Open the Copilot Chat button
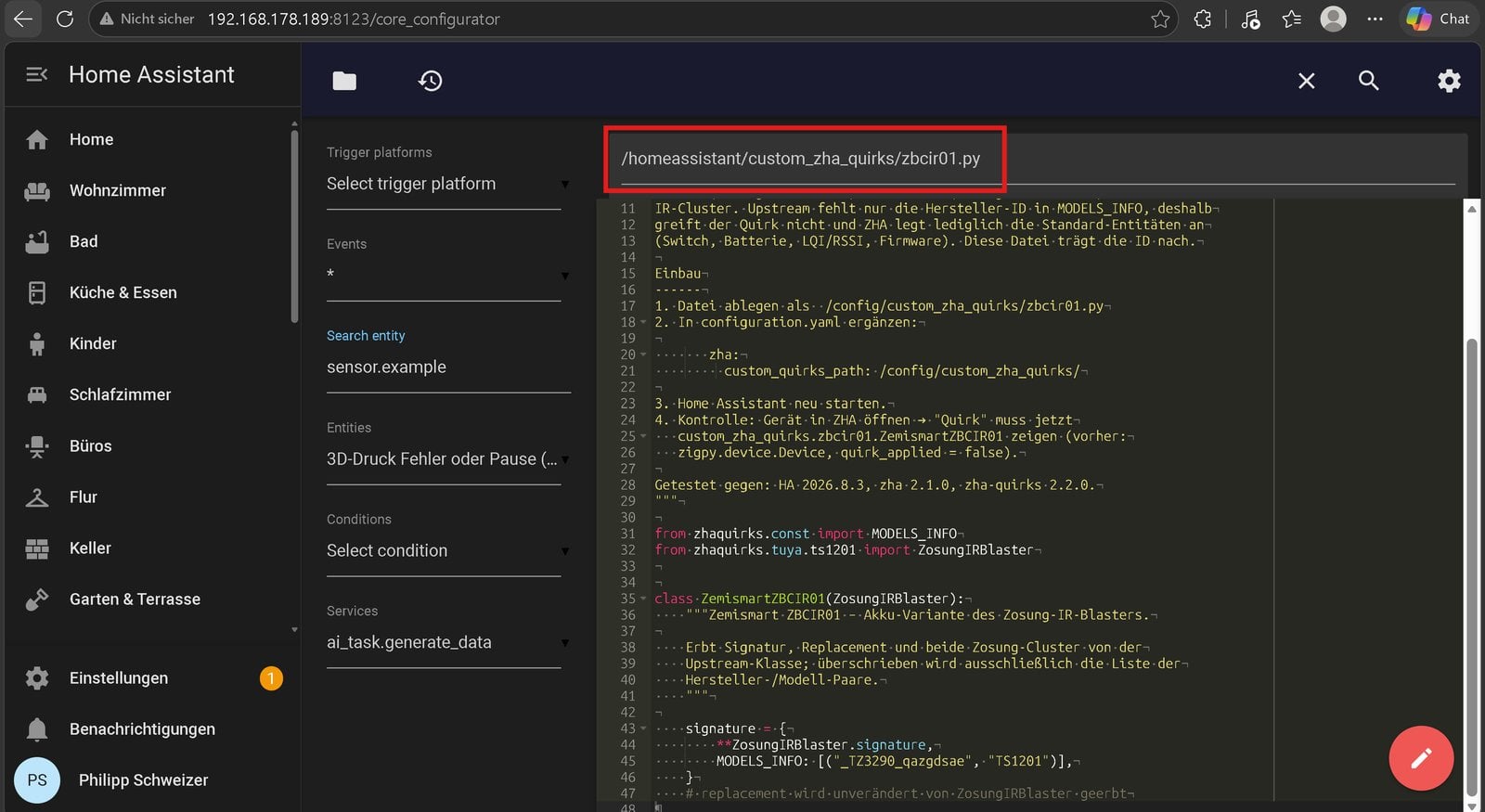Viewport: 1485px width, 812px height. point(1439,19)
